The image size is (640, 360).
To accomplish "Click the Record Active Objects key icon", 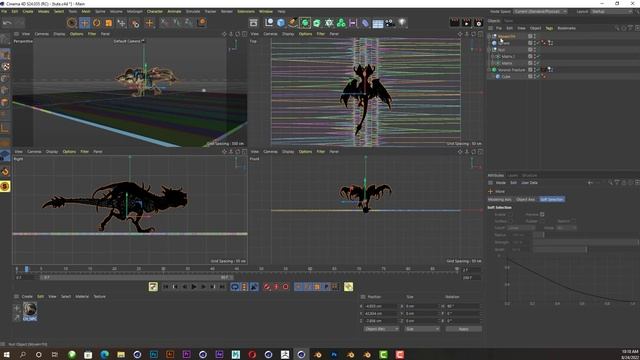I will [x=267, y=287].
